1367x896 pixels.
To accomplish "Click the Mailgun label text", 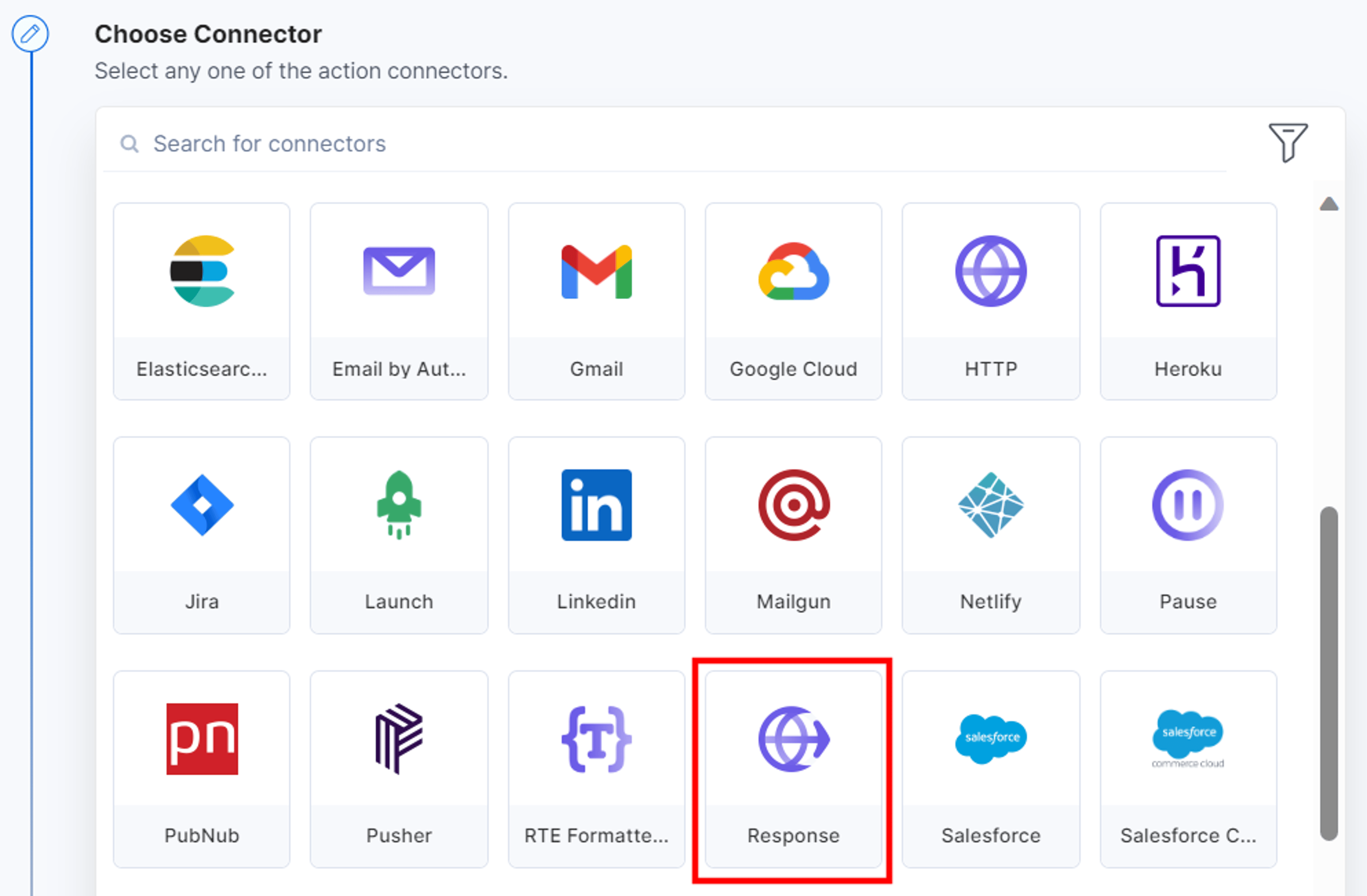I will tap(793, 601).
